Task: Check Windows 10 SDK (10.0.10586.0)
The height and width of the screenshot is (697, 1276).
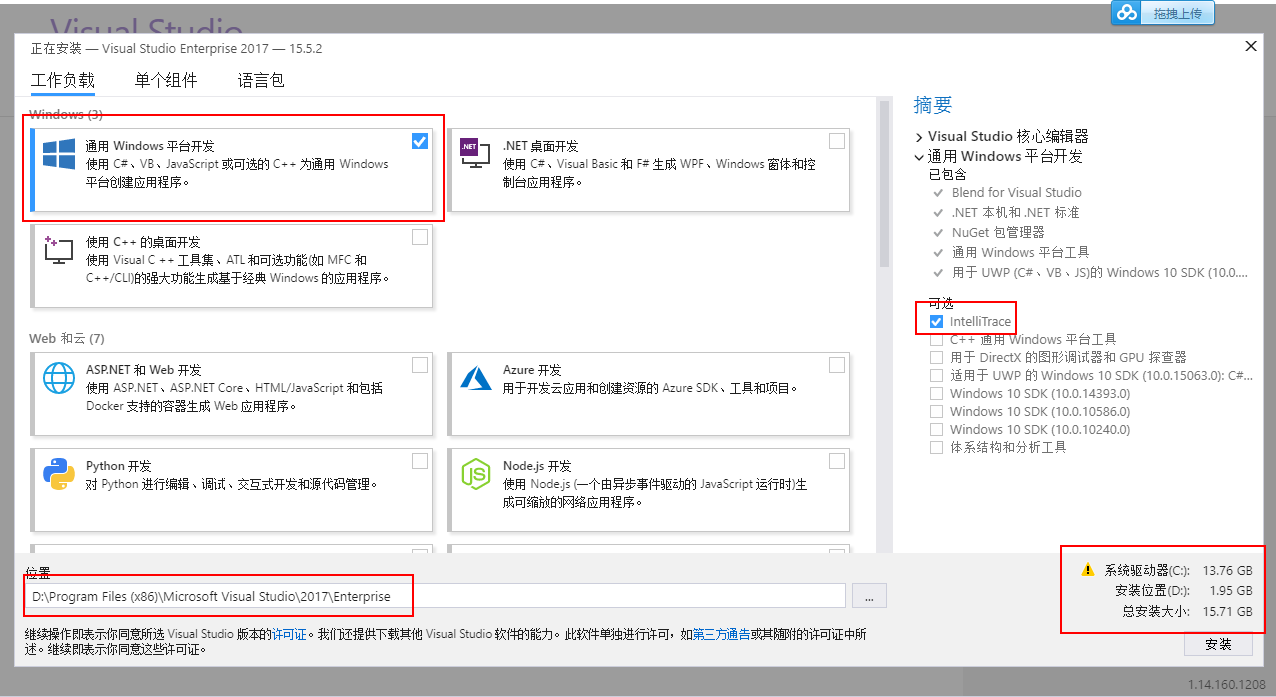Action: (936, 412)
